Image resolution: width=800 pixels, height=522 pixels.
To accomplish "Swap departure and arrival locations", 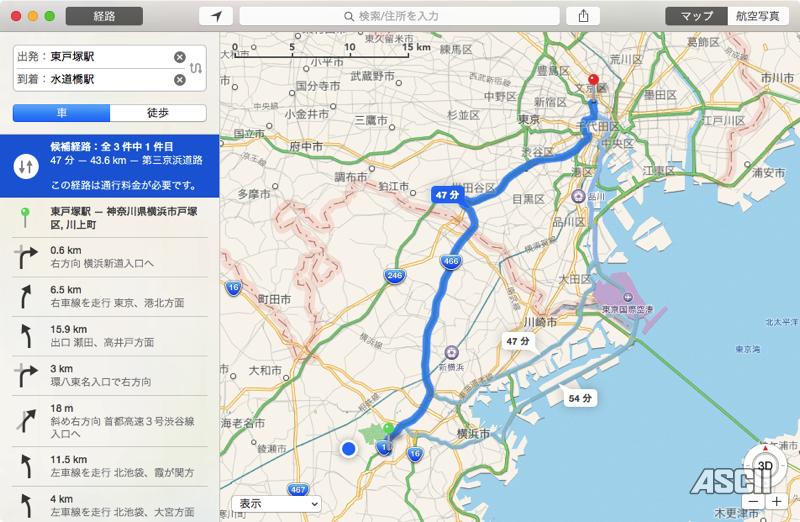I will point(196,68).
